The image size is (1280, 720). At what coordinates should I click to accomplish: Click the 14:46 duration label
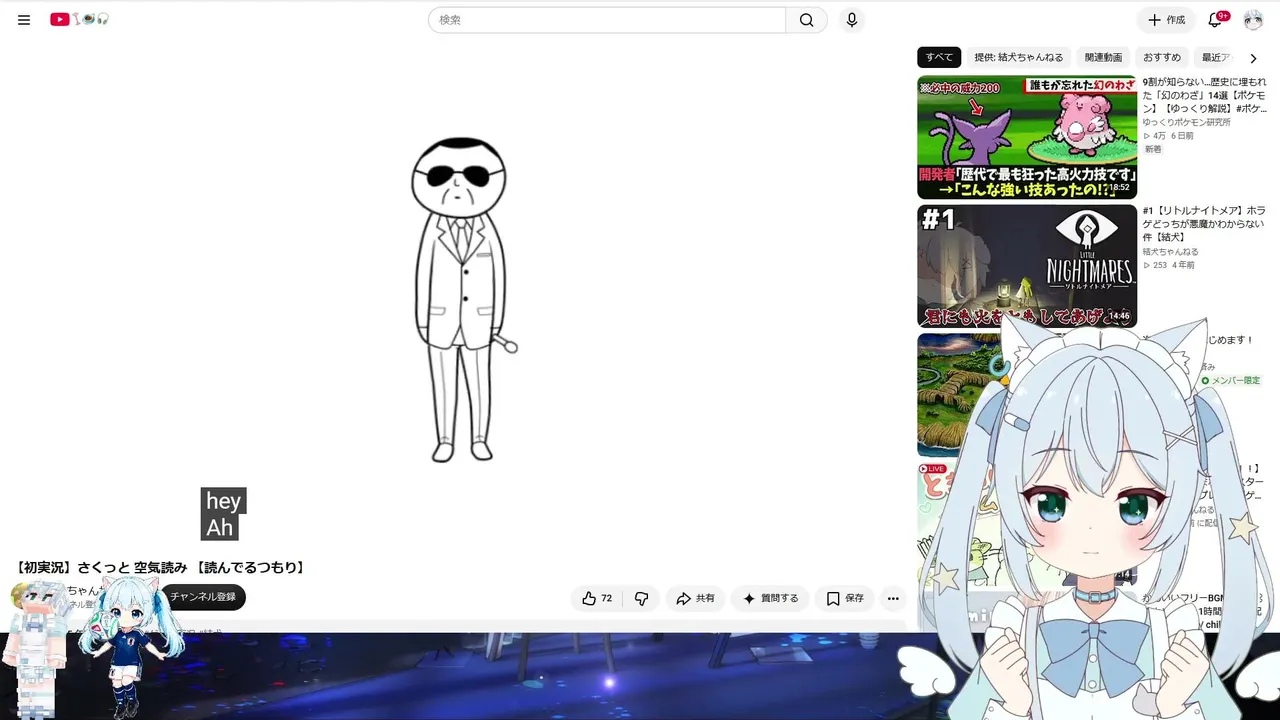pyautogui.click(x=1118, y=316)
